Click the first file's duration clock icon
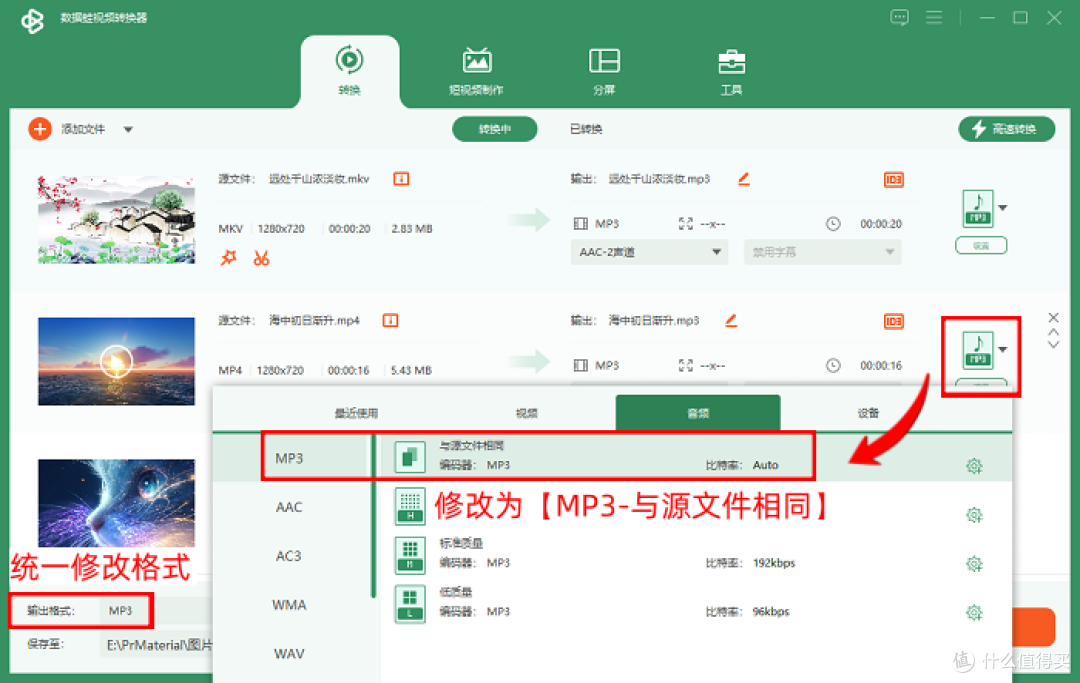This screenshot has height=683, width=1080. pyautogui.click(x=833, y=224)
